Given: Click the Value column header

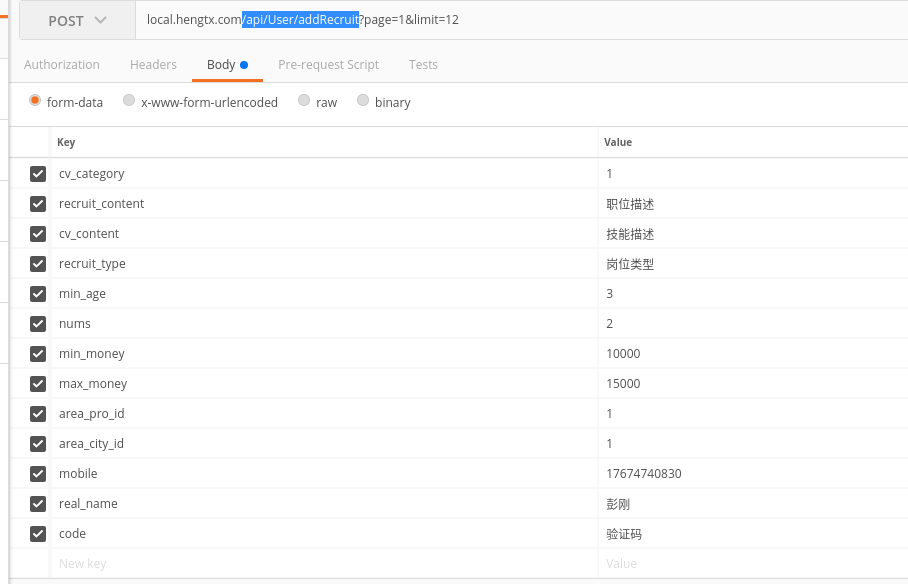Looking at the screenshot, I should point(618,143).
